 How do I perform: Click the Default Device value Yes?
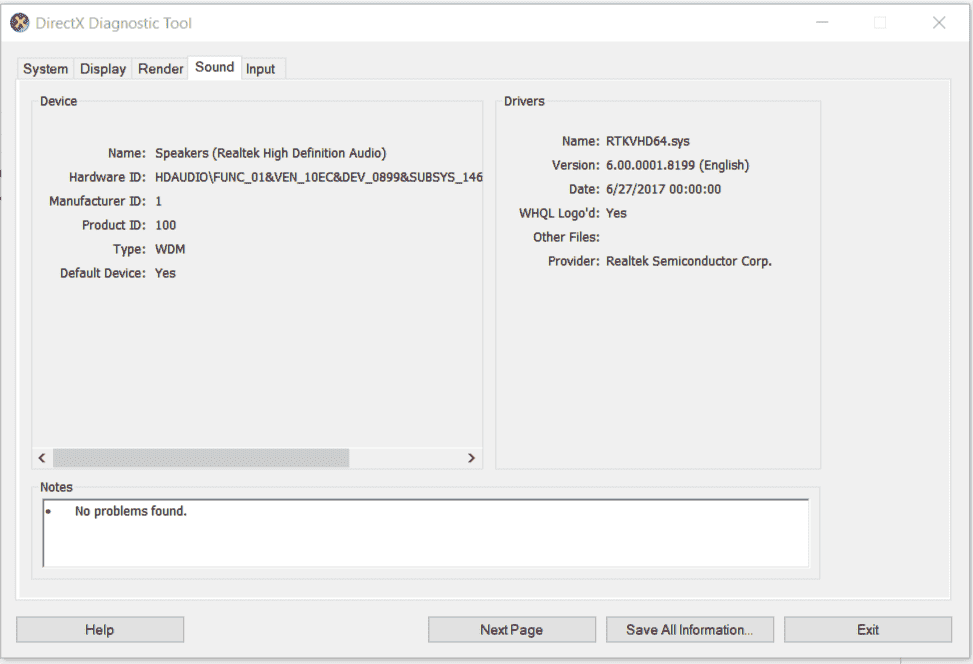(165, 273)
